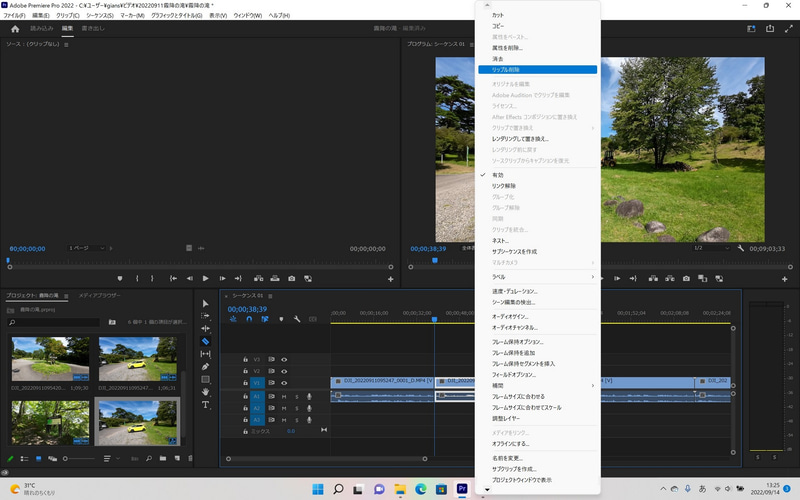Screen dimensions: 800x500
Task: Open the シーケンス(S) menu
Action: (x=102, y=16)
